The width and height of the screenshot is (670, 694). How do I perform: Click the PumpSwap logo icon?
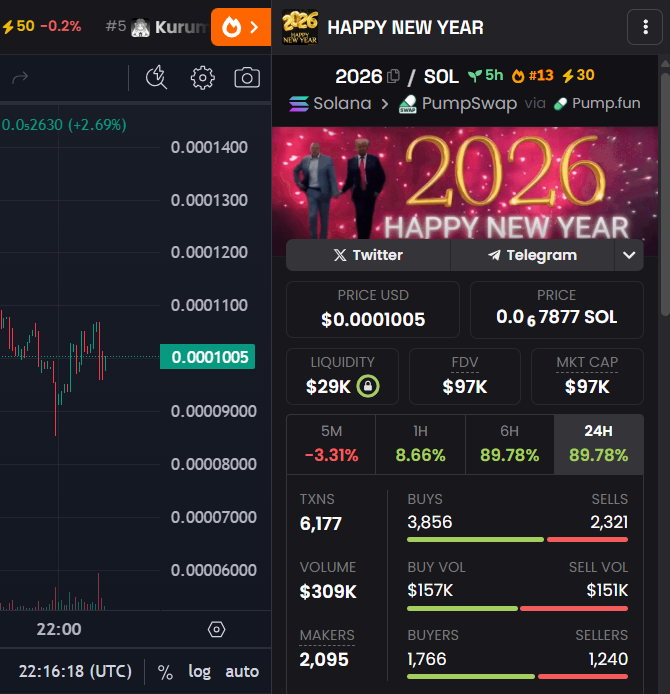point(408,104)
